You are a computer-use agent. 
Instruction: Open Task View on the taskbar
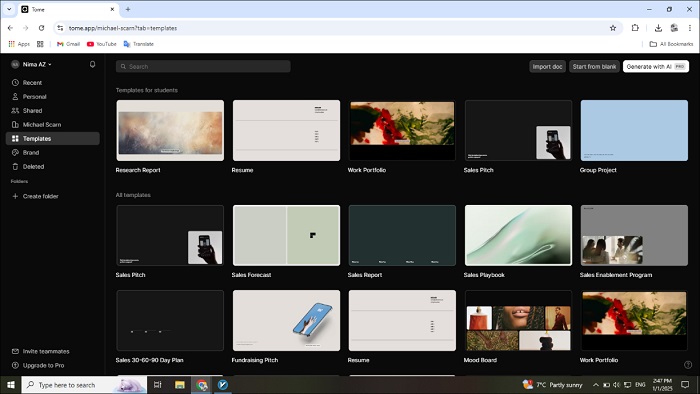click(x=158, y=385)
